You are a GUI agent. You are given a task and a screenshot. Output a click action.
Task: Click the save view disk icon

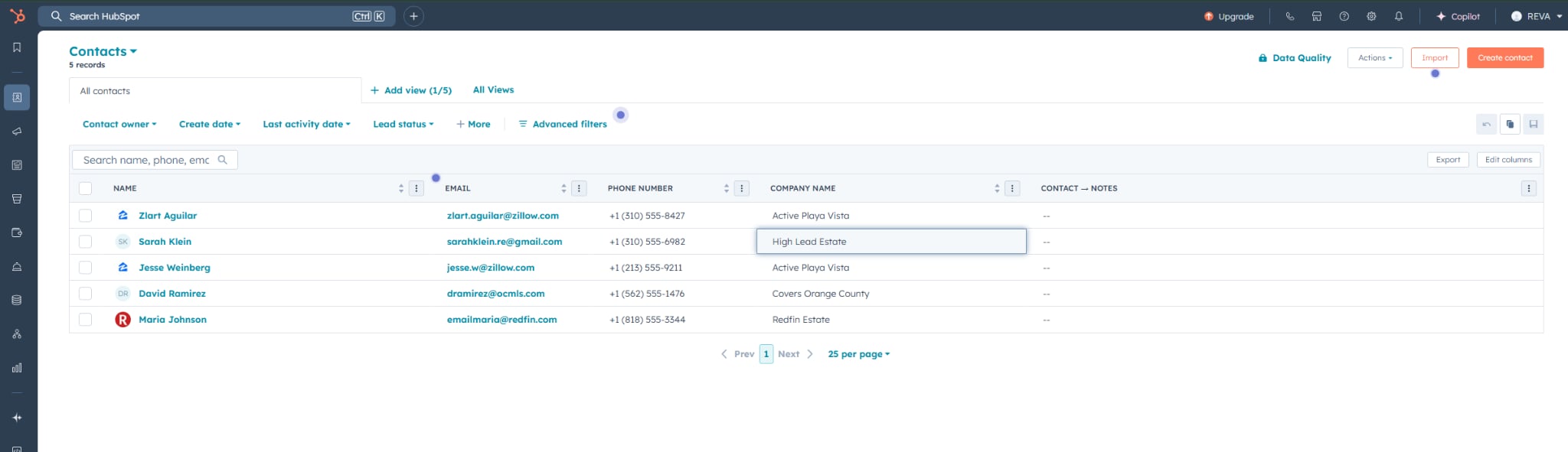1533,124
